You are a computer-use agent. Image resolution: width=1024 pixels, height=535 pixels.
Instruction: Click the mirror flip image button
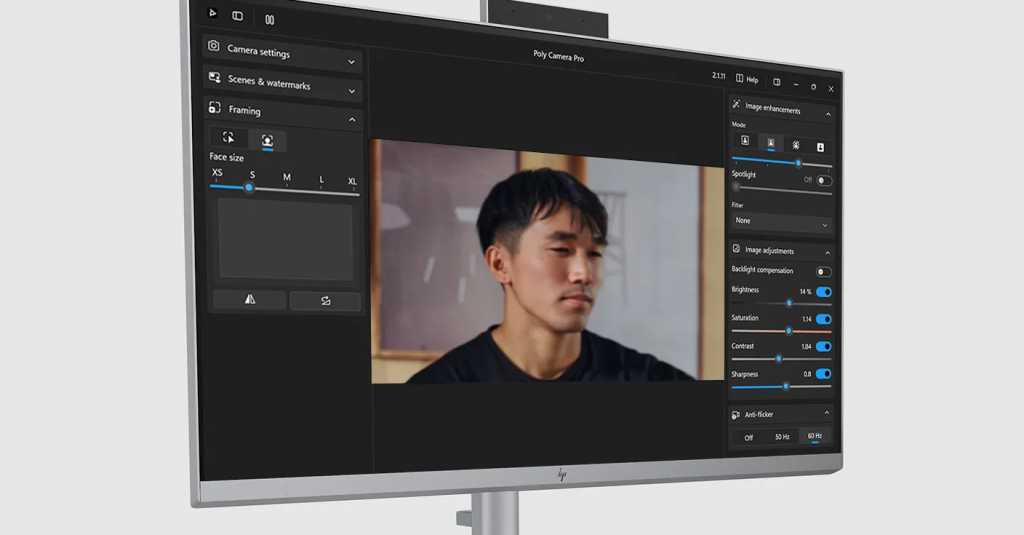coord(249,298)
